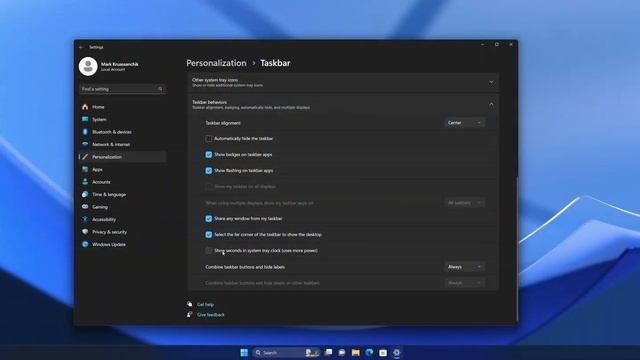
Task: Open Combine buttons on other taskbars dropdown
Action: point(464,283)
